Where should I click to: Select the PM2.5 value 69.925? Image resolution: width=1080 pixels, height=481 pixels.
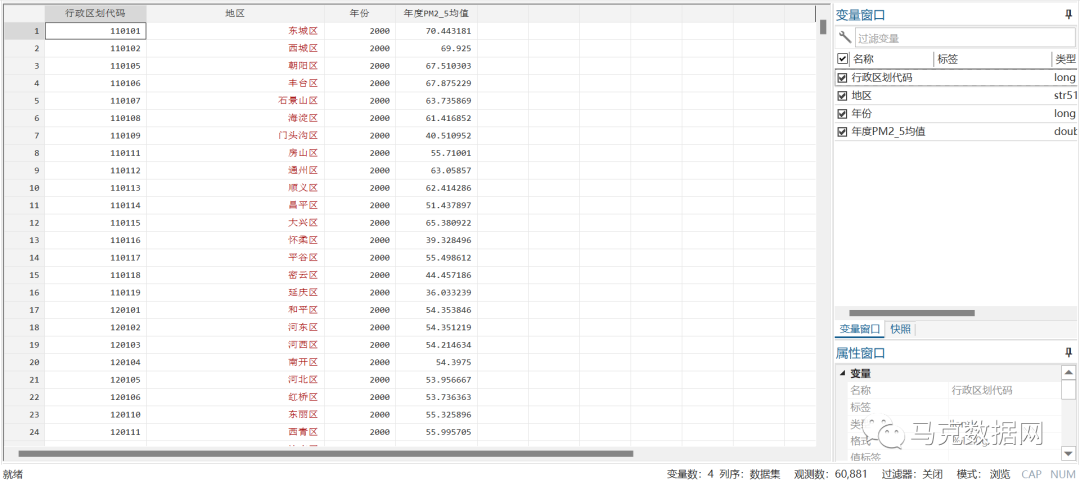(x=437, y=48)
